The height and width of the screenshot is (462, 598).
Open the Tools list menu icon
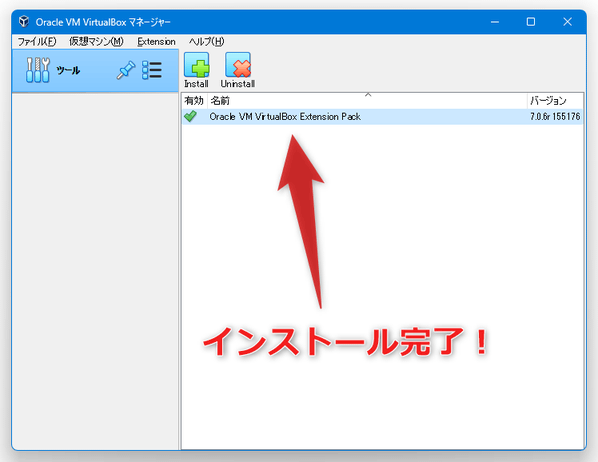(x=152, y=70)
